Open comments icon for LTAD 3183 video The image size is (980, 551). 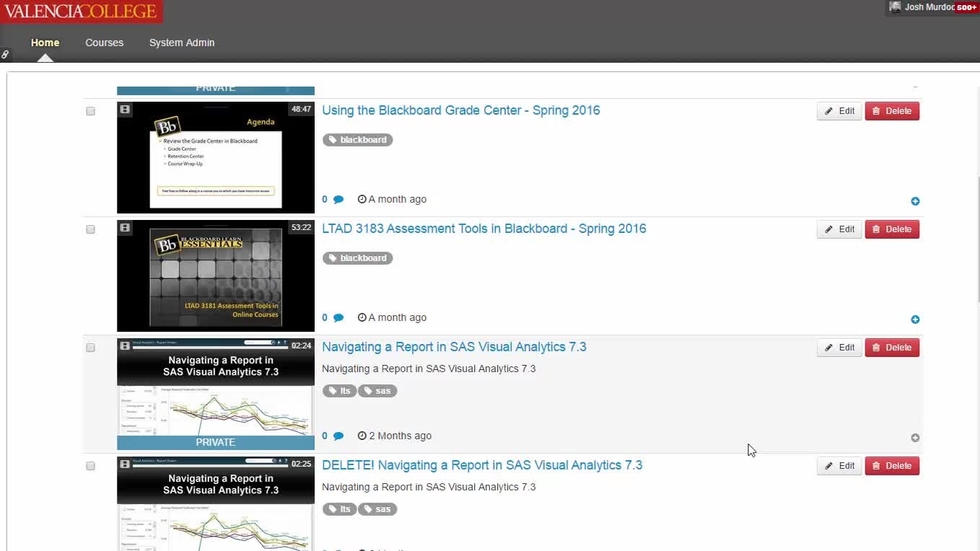coord(338,318)
